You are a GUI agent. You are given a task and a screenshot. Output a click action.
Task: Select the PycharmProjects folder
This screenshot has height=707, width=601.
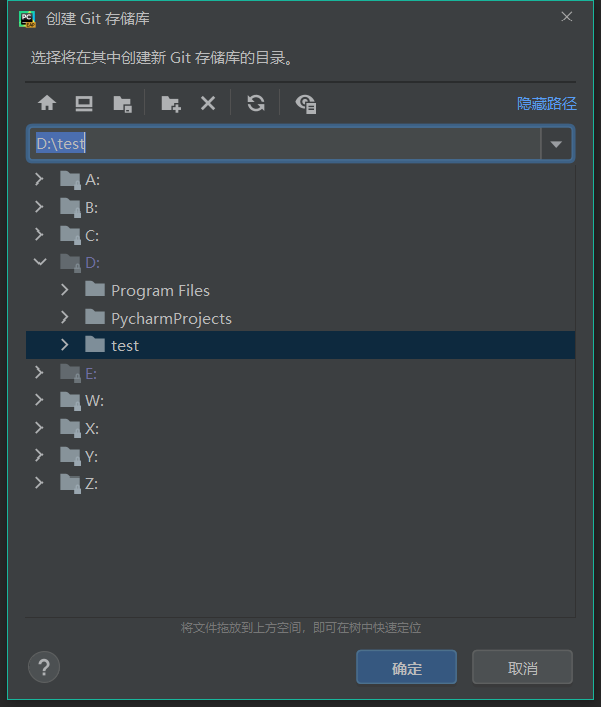pos(300,318)
